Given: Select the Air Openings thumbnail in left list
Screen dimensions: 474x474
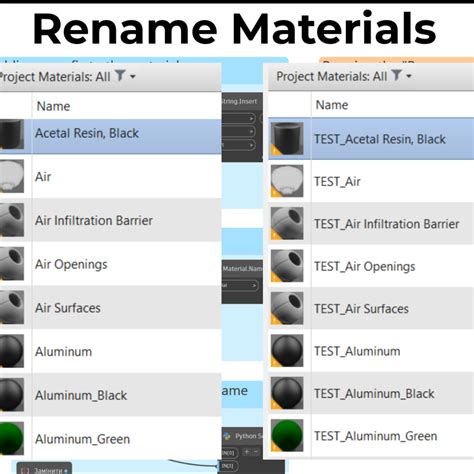Looking at the screenshot, I should 12,264.
